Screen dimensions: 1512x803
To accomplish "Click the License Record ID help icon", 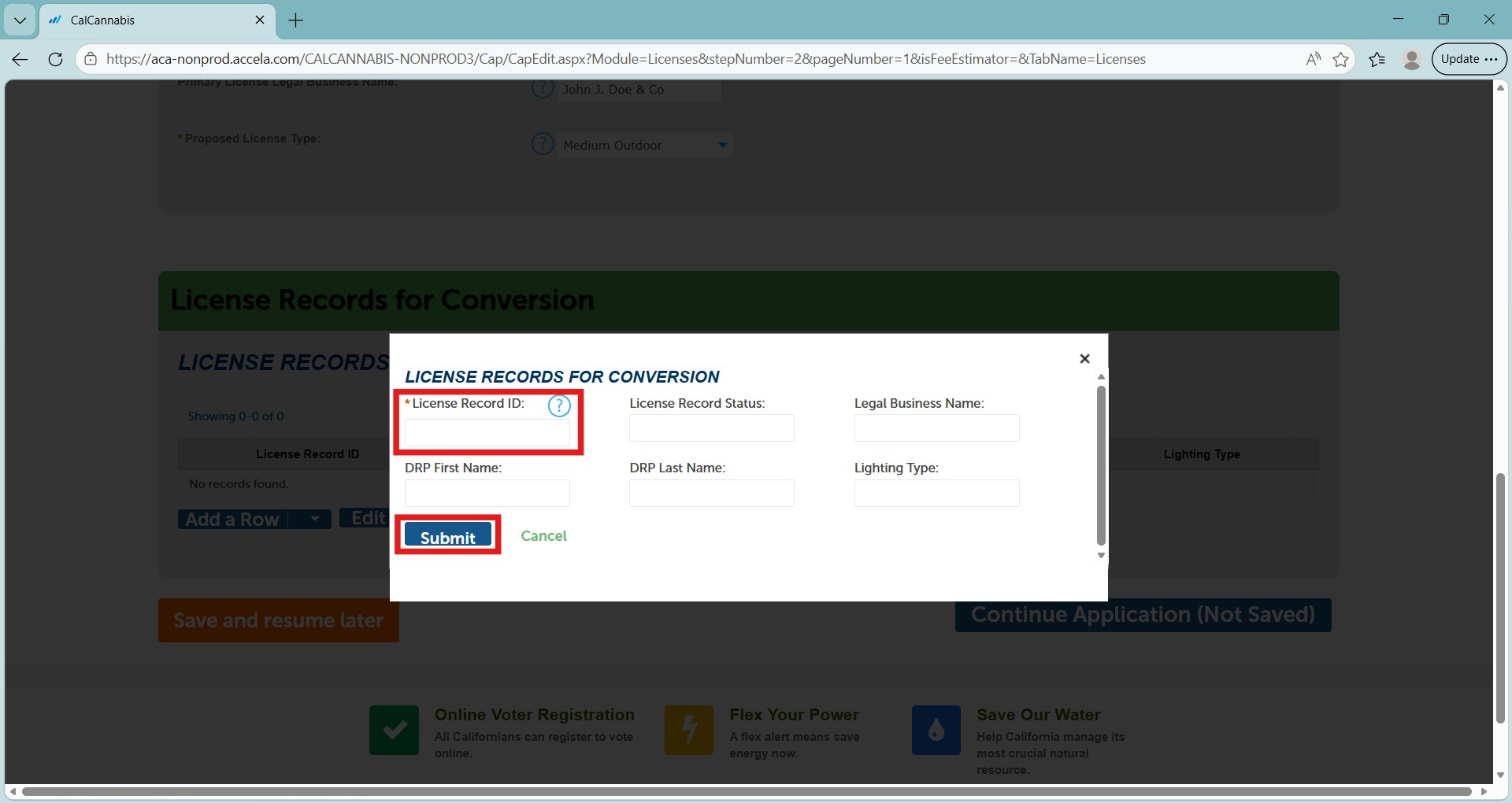I will coord(558,405).
